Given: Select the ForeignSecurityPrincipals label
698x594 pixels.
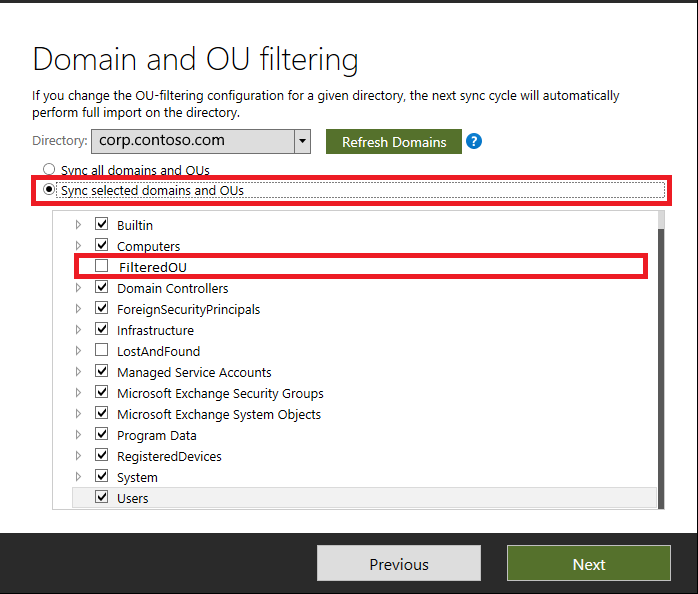Looking at the screenshot, I should (x=189, y=309).
